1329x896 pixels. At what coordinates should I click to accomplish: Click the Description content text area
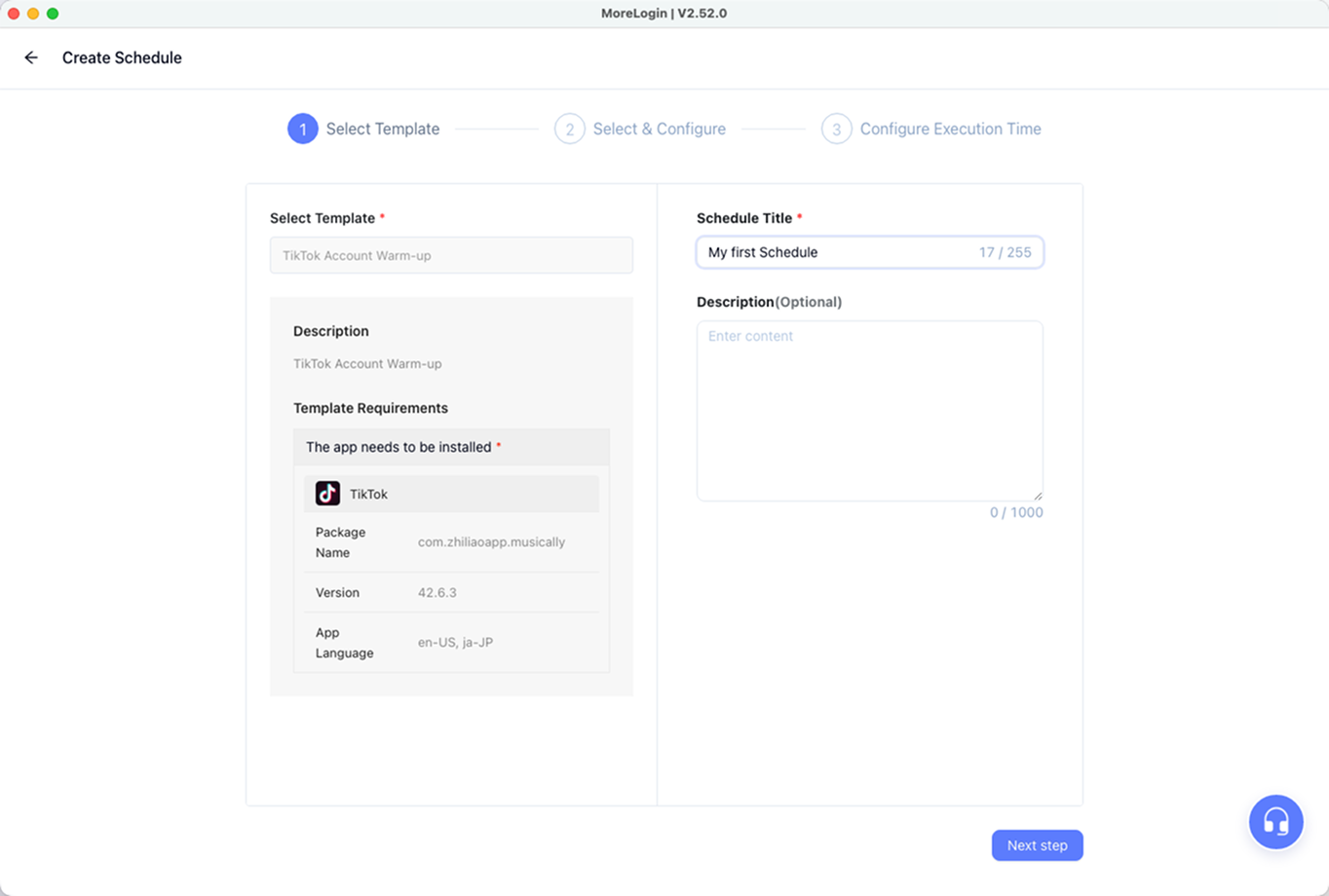[x=870, y=411]
